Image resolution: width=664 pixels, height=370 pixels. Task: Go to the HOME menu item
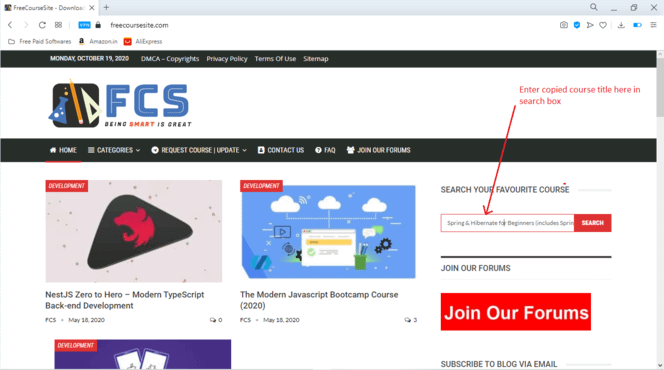pos(63,150)
